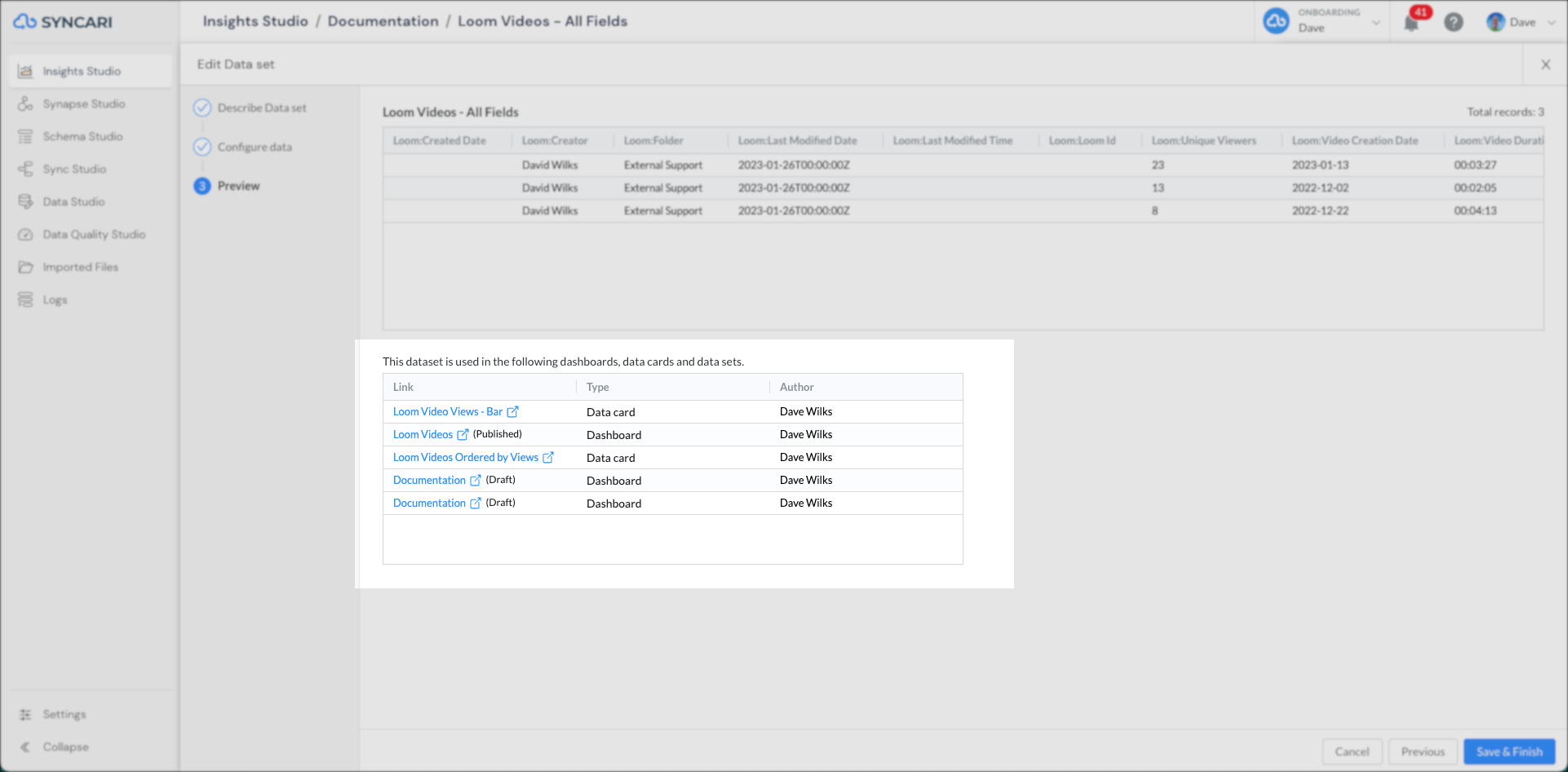
Task: Click Loom:Last Modified Date column header
Action: coord(798,141)
